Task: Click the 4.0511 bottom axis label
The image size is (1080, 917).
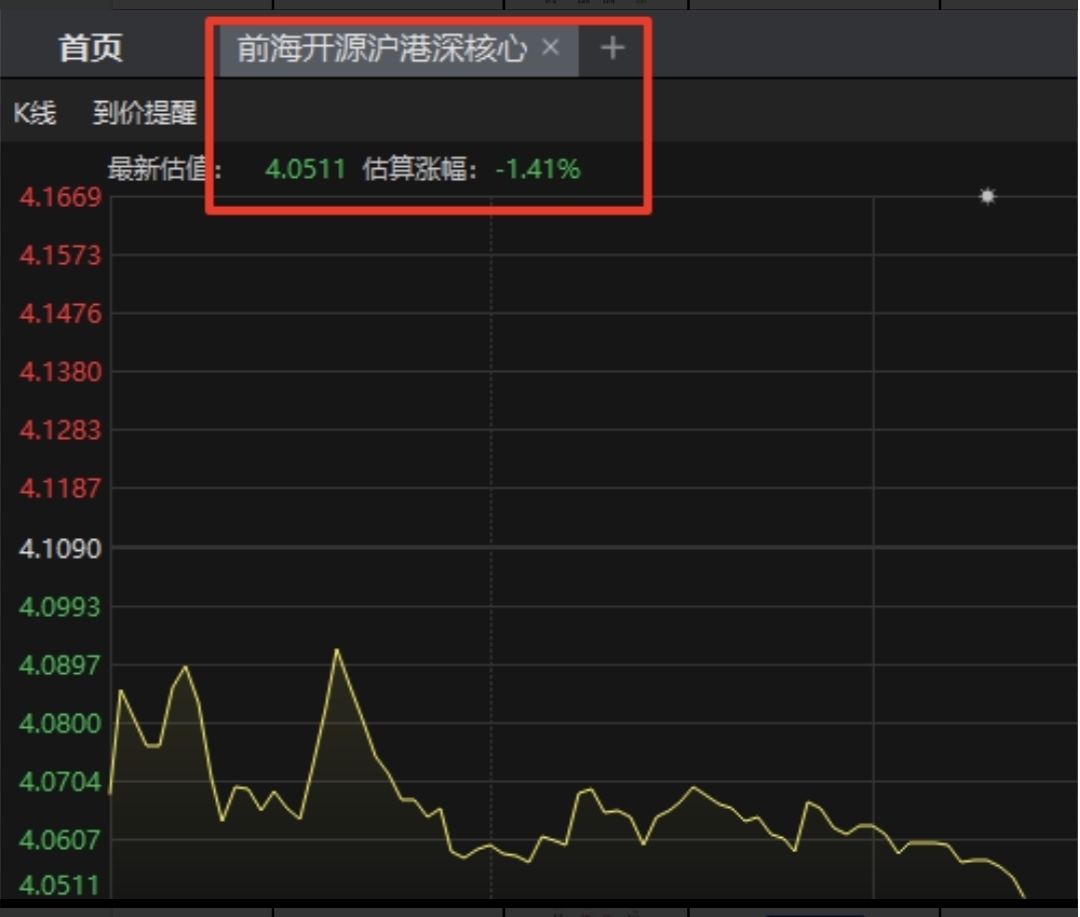Action: pos(60,885)
